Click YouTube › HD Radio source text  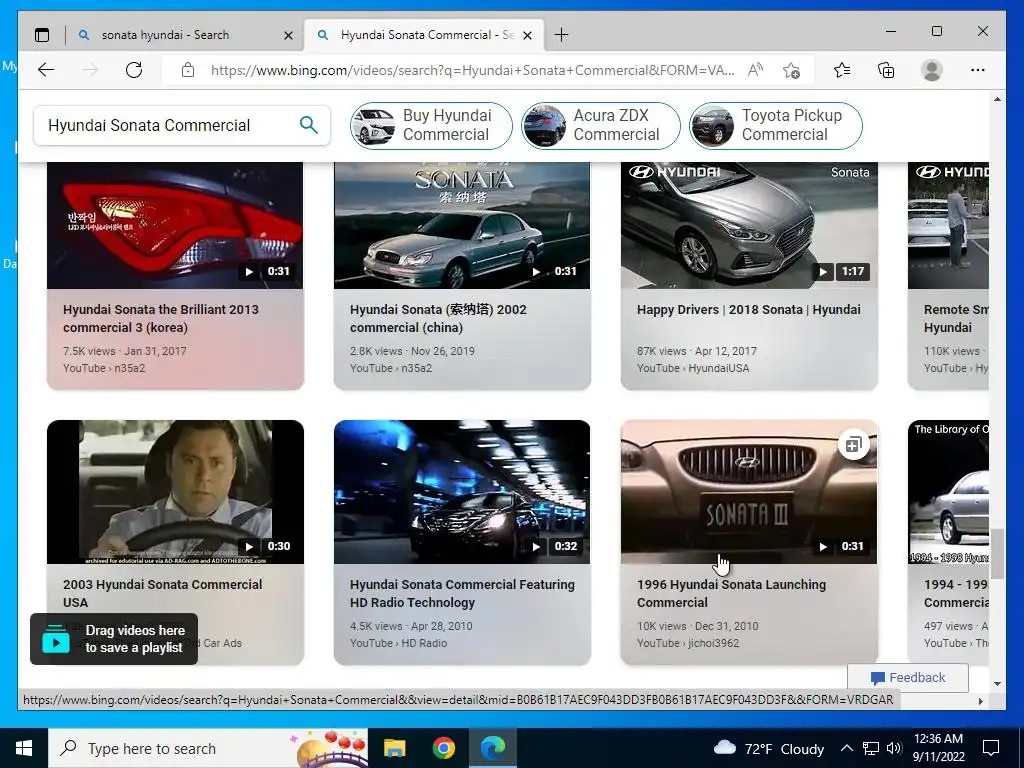click(398, 643)
